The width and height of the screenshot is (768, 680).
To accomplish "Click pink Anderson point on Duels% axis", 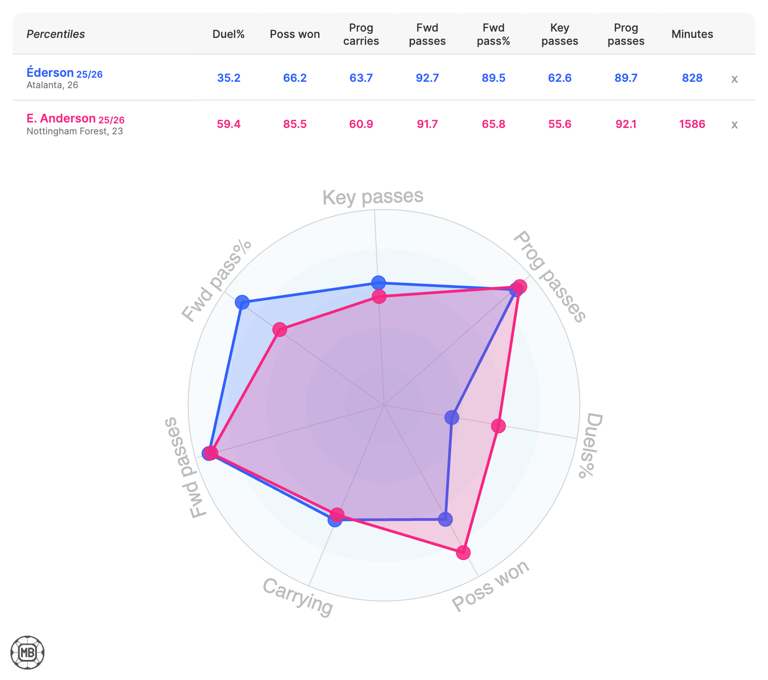I will [x=498, y=426].
